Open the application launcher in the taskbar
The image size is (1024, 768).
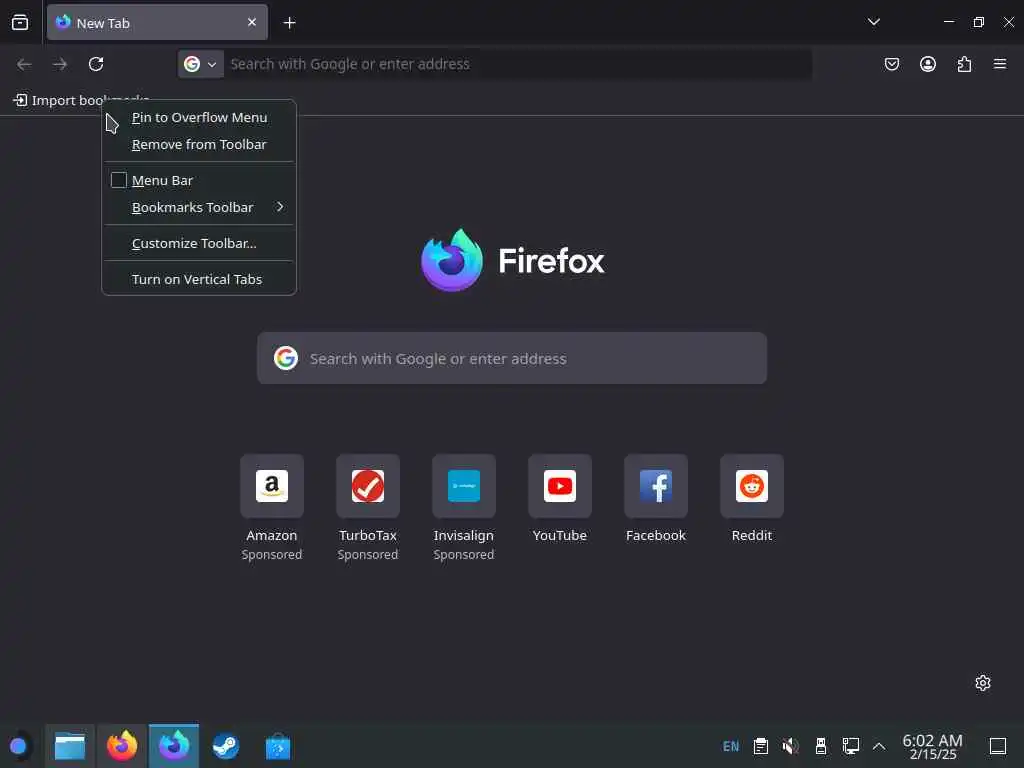click(18, 746)
